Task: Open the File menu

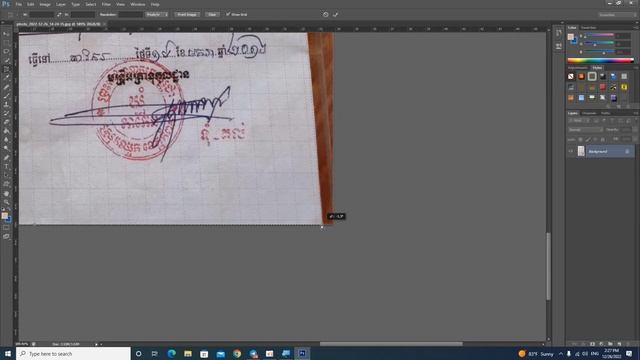Action: [18, 4]
